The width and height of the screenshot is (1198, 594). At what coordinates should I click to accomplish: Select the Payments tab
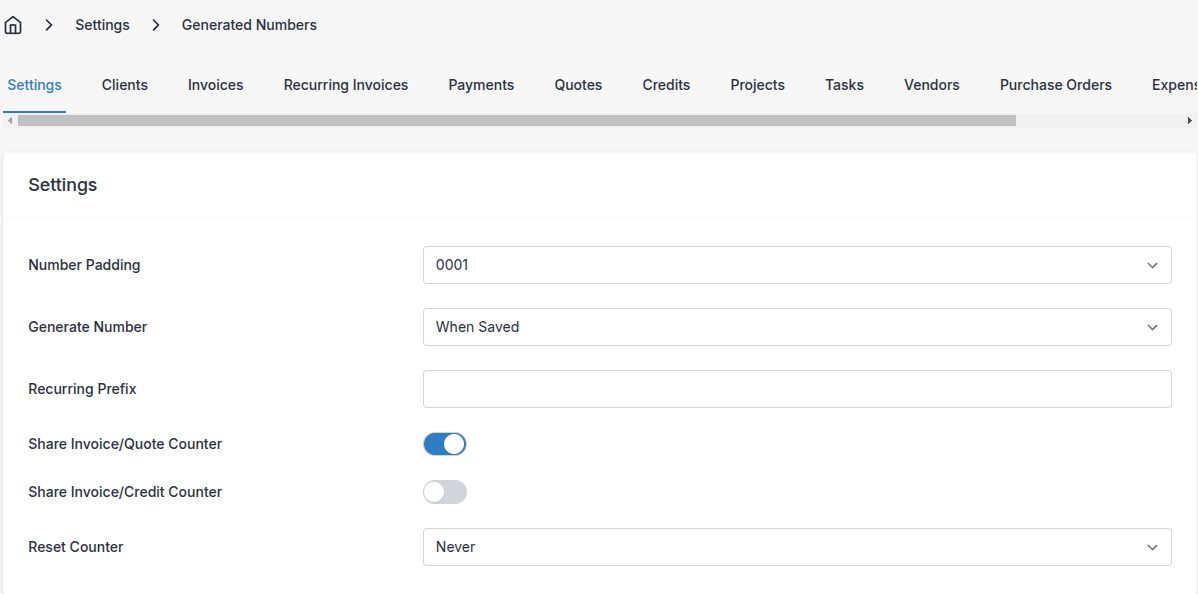(481, 85)
